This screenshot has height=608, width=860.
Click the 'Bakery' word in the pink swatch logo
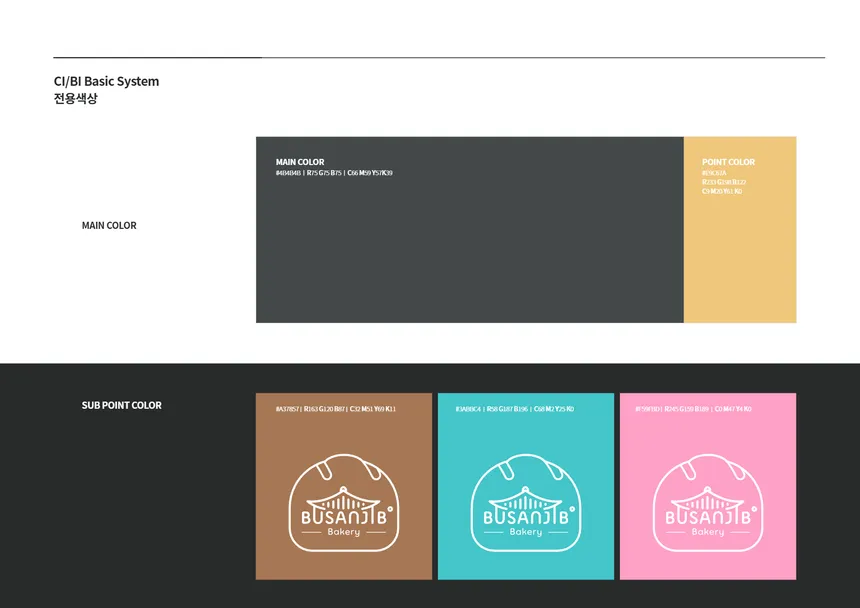pos(708,532)
